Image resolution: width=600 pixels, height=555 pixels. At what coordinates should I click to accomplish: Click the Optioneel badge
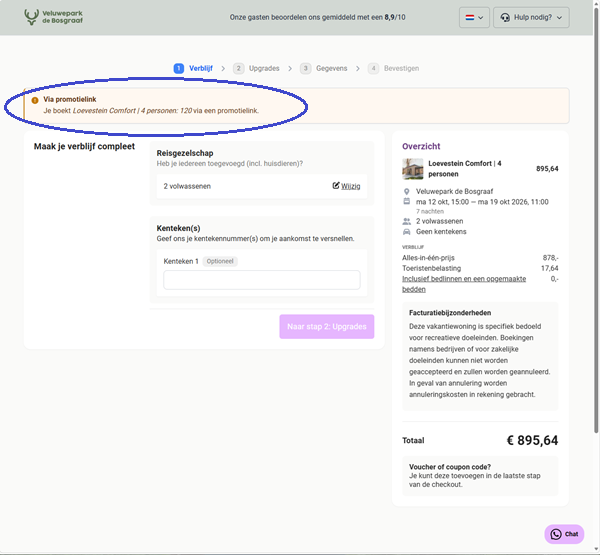[220, 261]
